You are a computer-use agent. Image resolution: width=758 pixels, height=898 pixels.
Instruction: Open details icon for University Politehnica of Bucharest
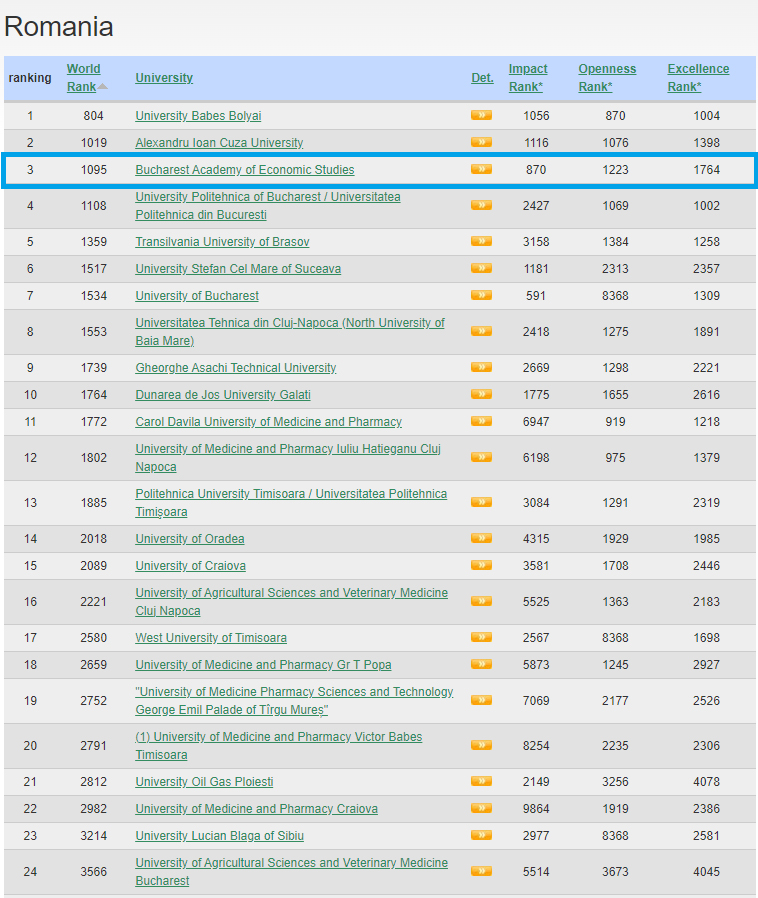[481, 205]
